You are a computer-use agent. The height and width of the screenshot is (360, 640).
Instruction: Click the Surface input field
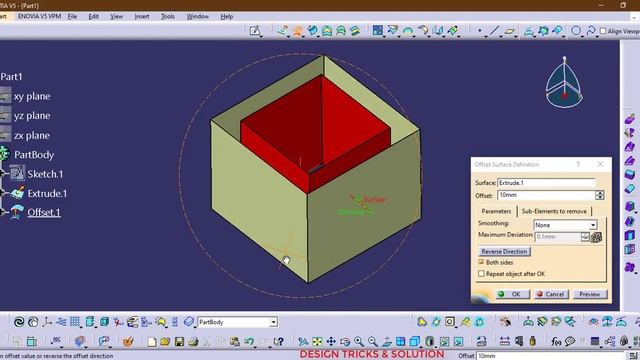pyautogui.click(x=546, y=183)
